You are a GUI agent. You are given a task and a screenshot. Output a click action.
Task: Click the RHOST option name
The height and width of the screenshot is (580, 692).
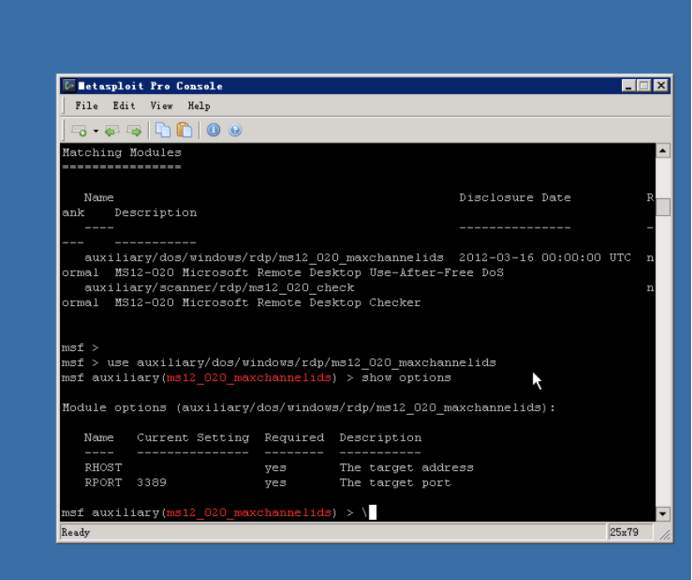[103, 467]
